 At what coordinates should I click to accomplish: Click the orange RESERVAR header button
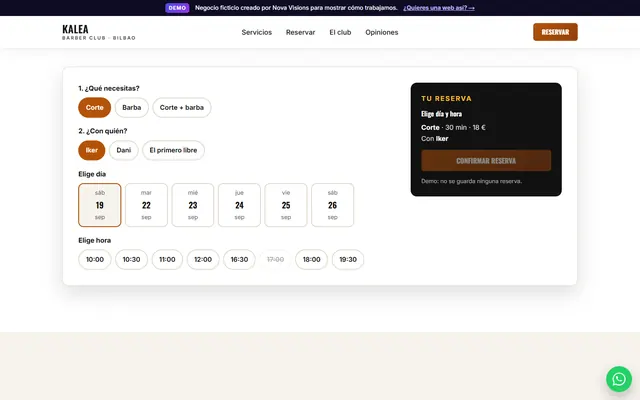pyautogui.click(x=555, y=32)
